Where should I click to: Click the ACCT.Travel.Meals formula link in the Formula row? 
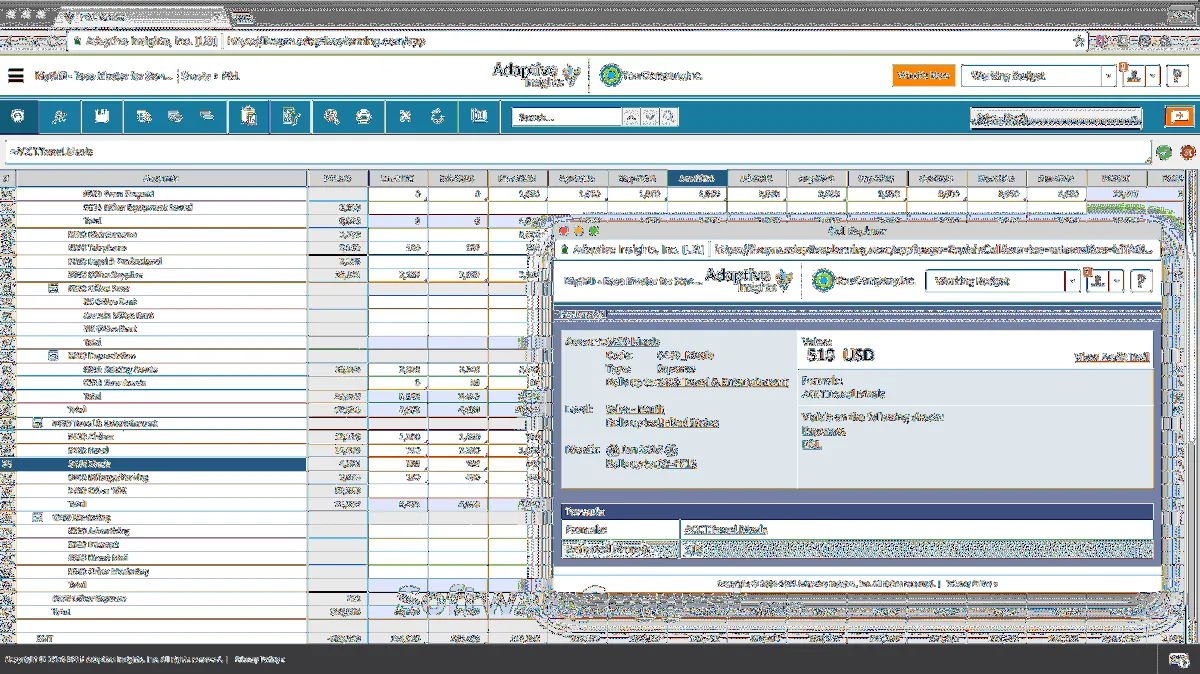click(x=725, y=529)
